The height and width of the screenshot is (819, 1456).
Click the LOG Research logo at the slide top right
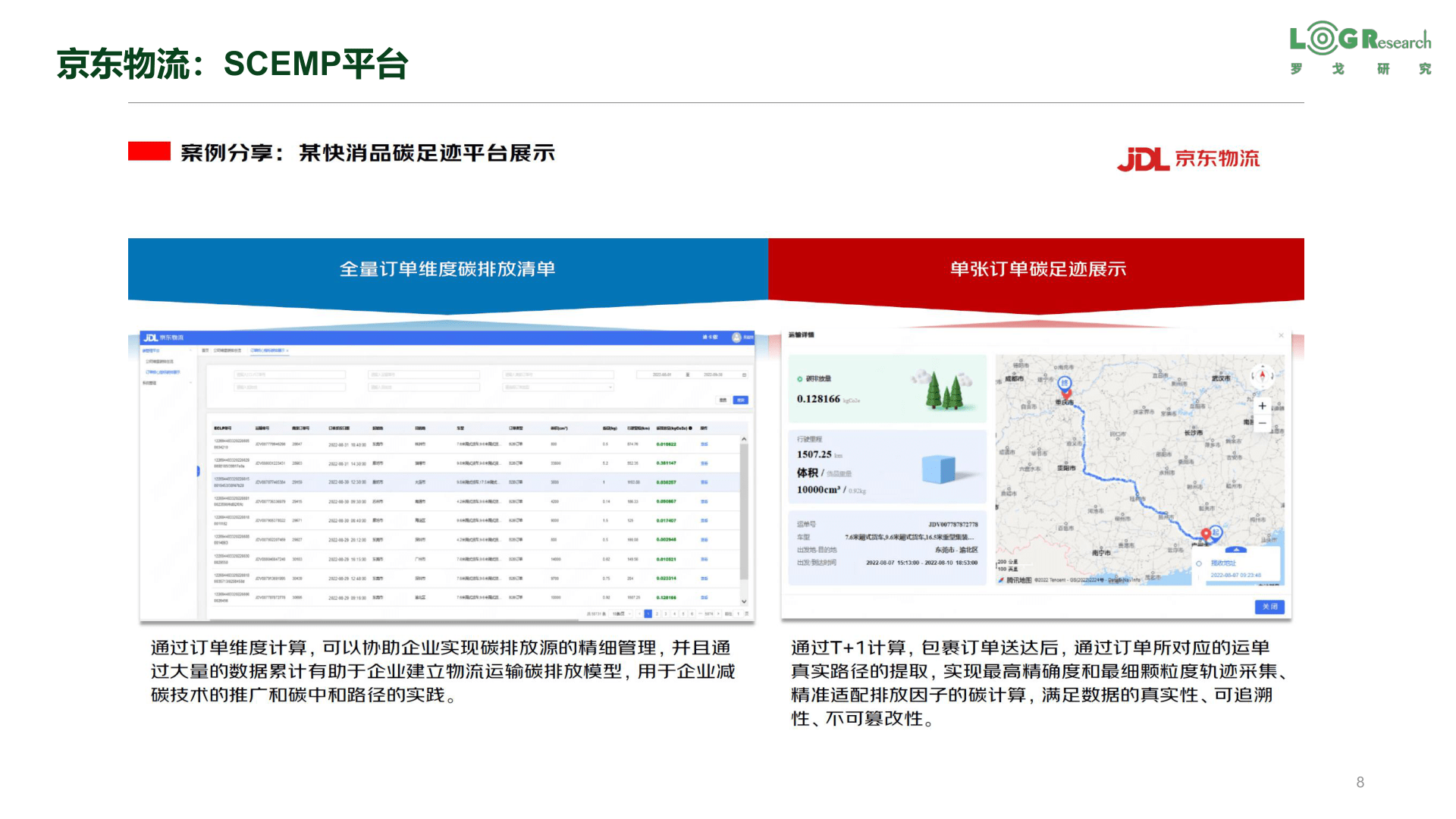1360,48
